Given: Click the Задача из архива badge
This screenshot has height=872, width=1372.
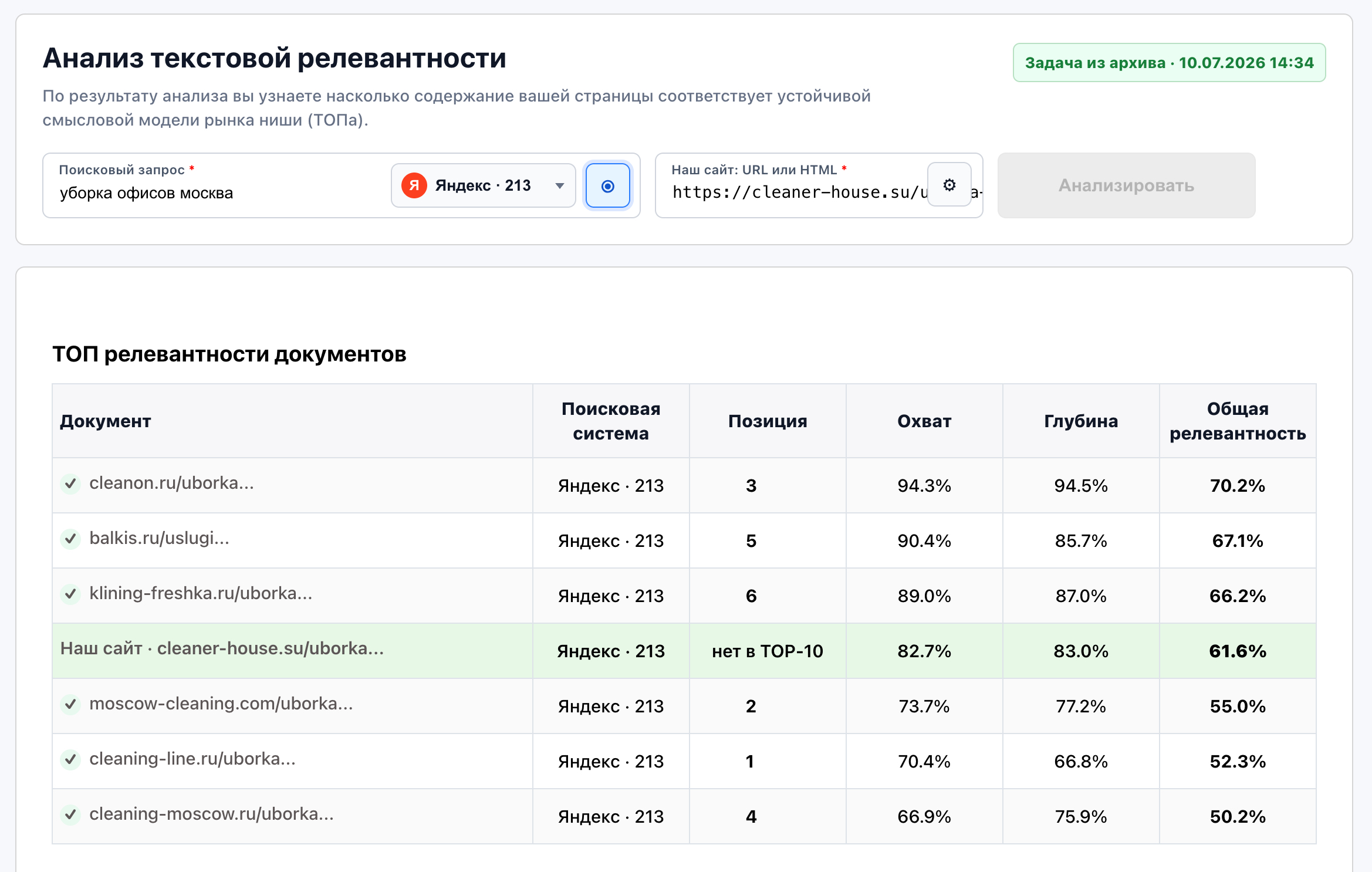Looking at the screenshot, I should click(1169, 62).
